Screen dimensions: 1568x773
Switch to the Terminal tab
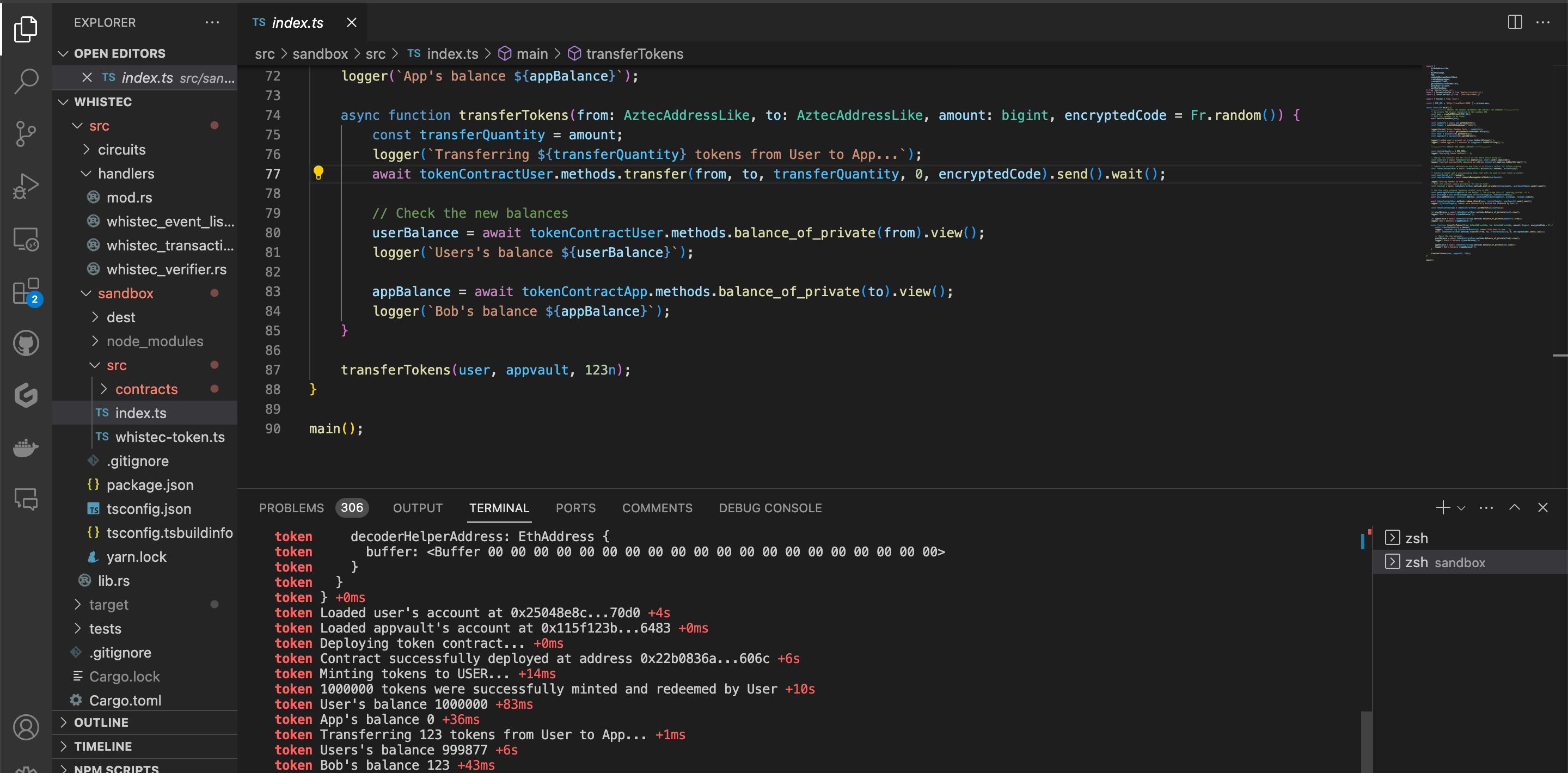[499, 508]
